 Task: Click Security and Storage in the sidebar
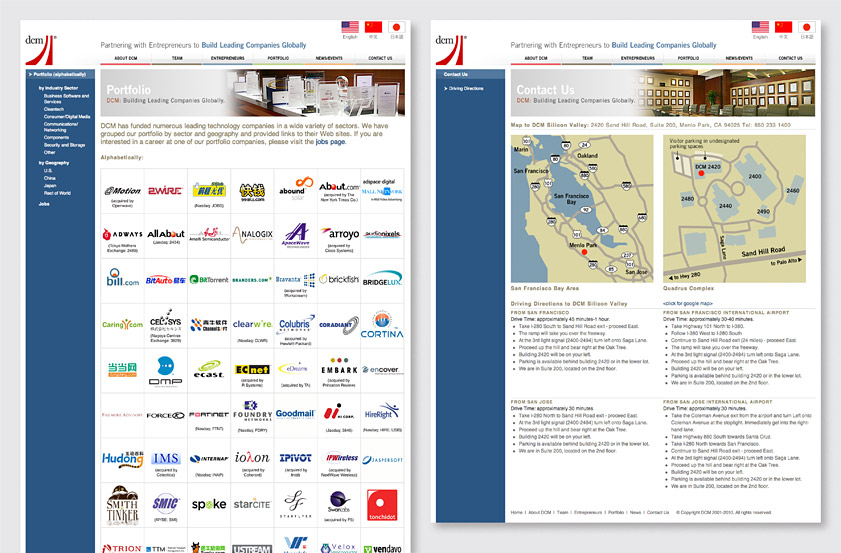click(64, 145)
